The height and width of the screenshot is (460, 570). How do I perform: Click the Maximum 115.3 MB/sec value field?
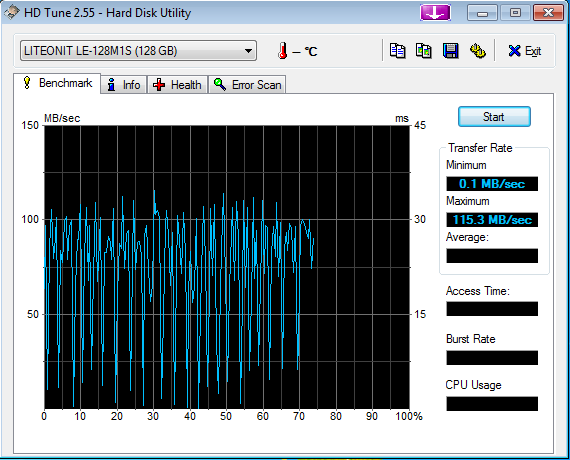coord(492,220)
